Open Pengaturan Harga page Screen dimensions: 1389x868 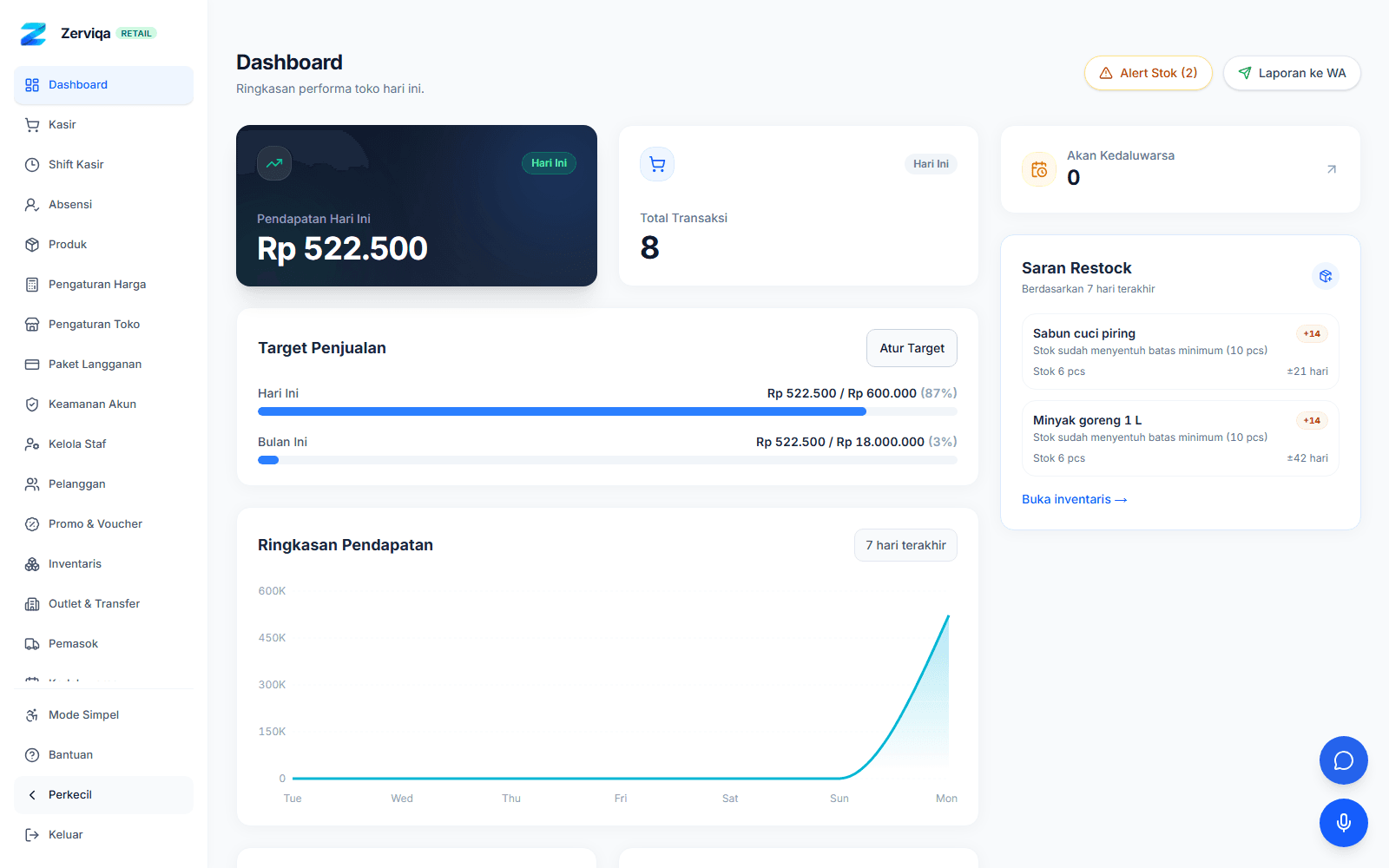pyautogui.click(x=103, y=285)
